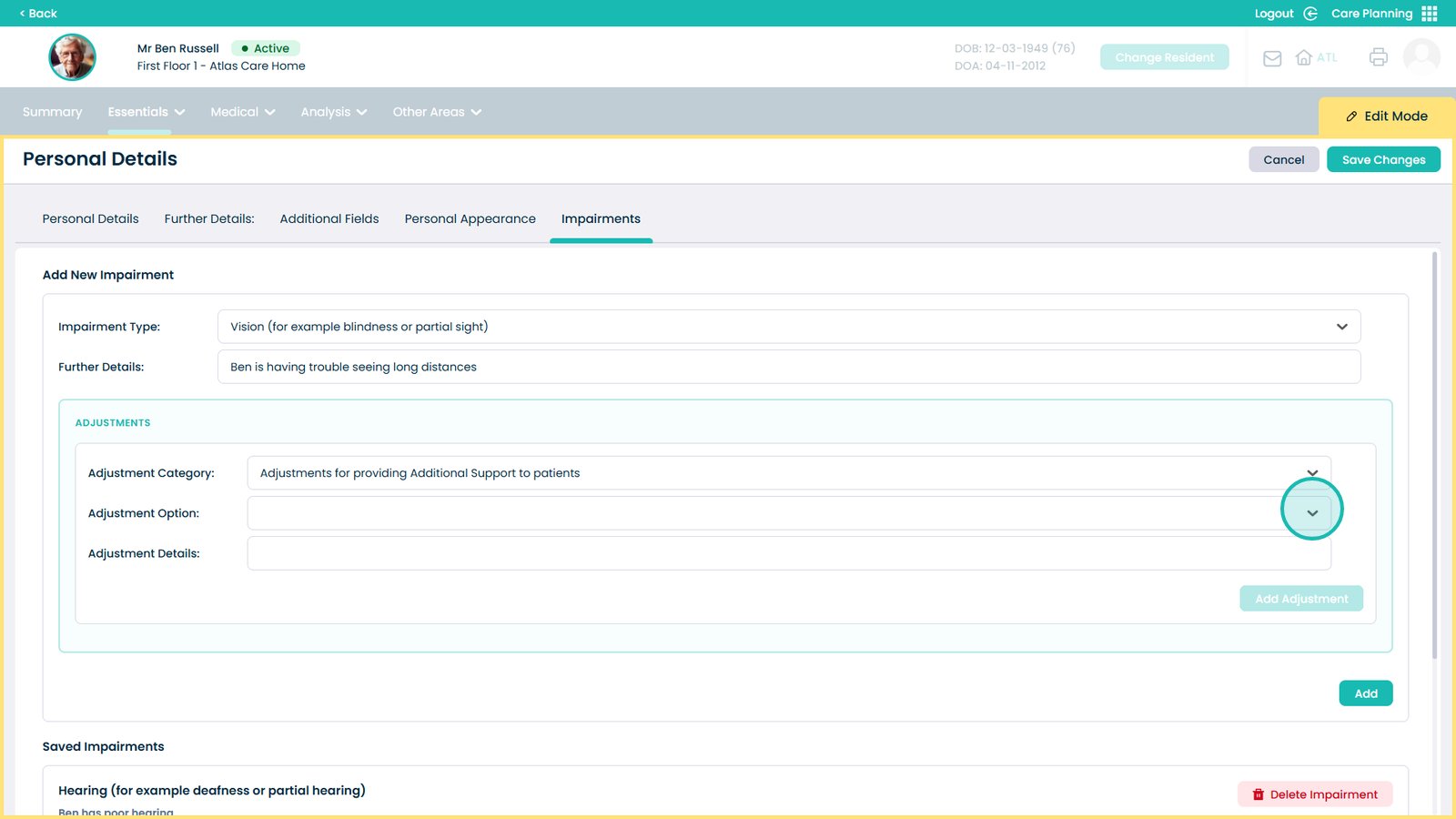Click the Delete Impairment button
1456x819 pixels.
point(1315,794)
